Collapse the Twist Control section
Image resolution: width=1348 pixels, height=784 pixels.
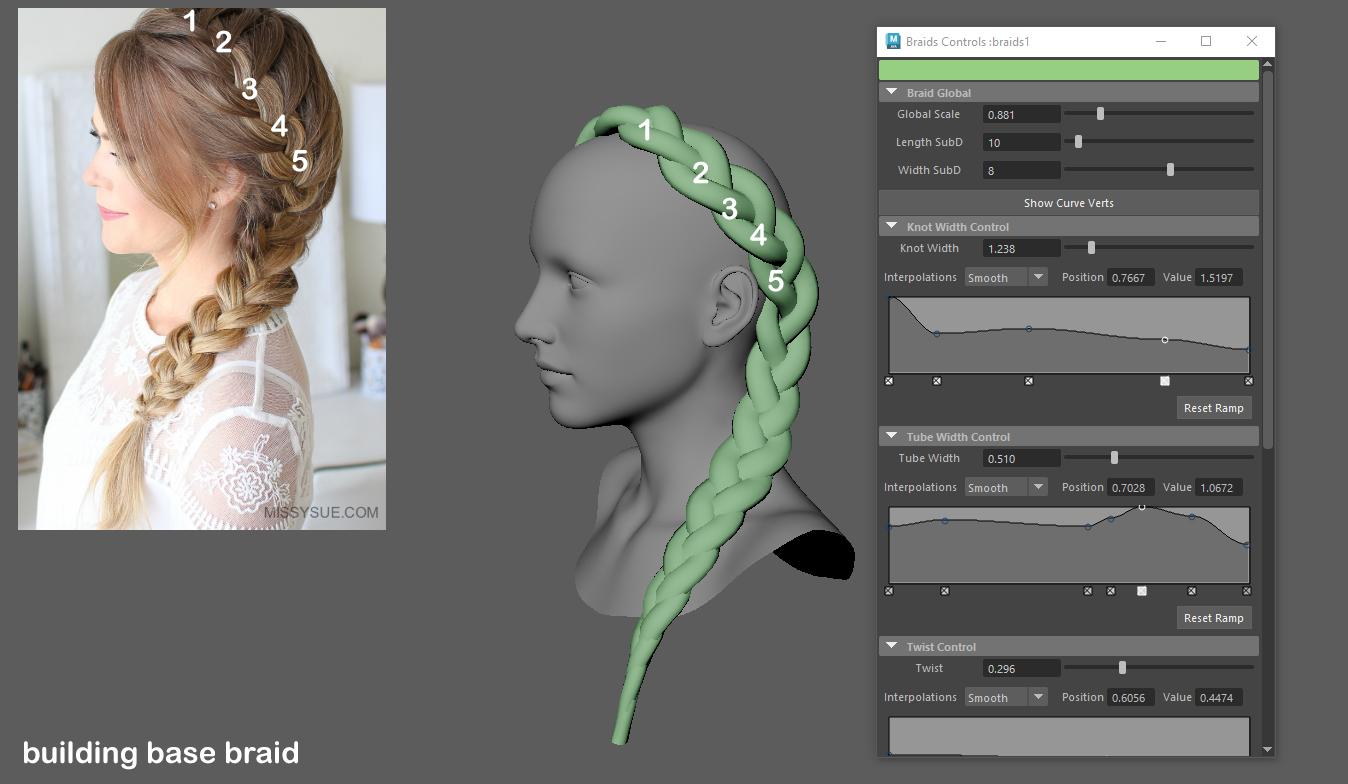tap(891, 646)
